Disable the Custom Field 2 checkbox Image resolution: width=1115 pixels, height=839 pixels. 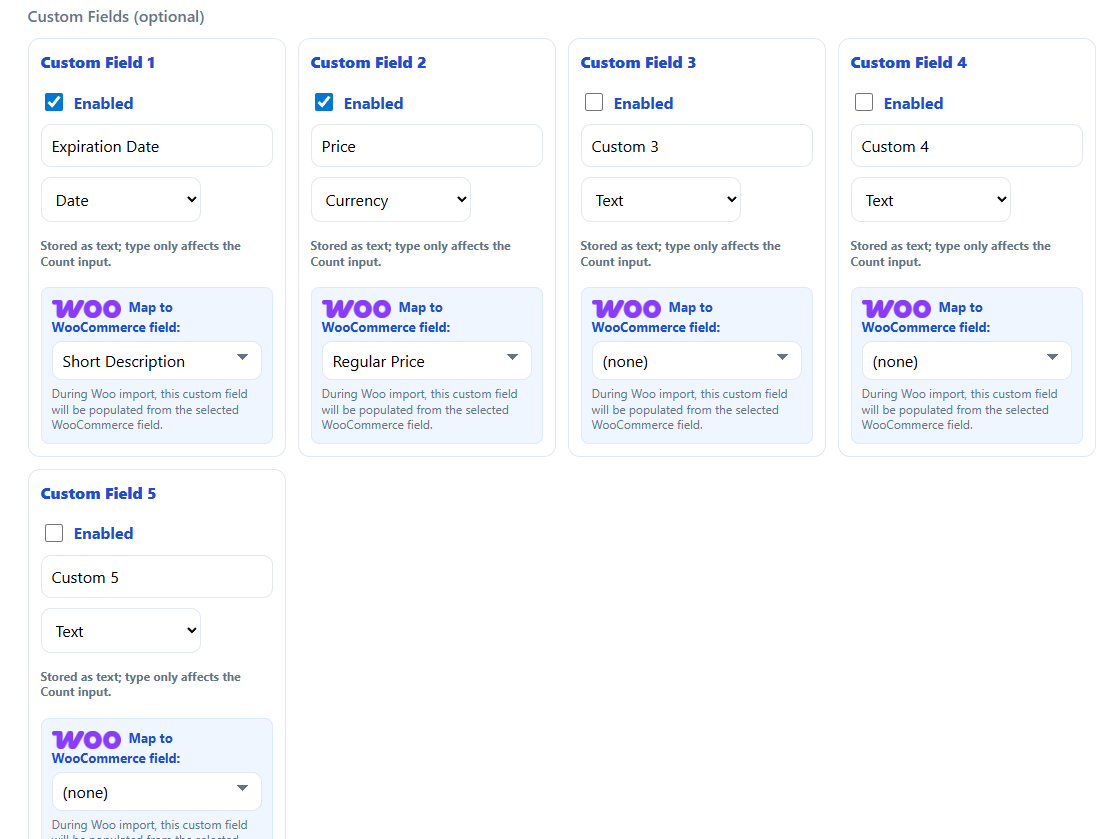323,101
